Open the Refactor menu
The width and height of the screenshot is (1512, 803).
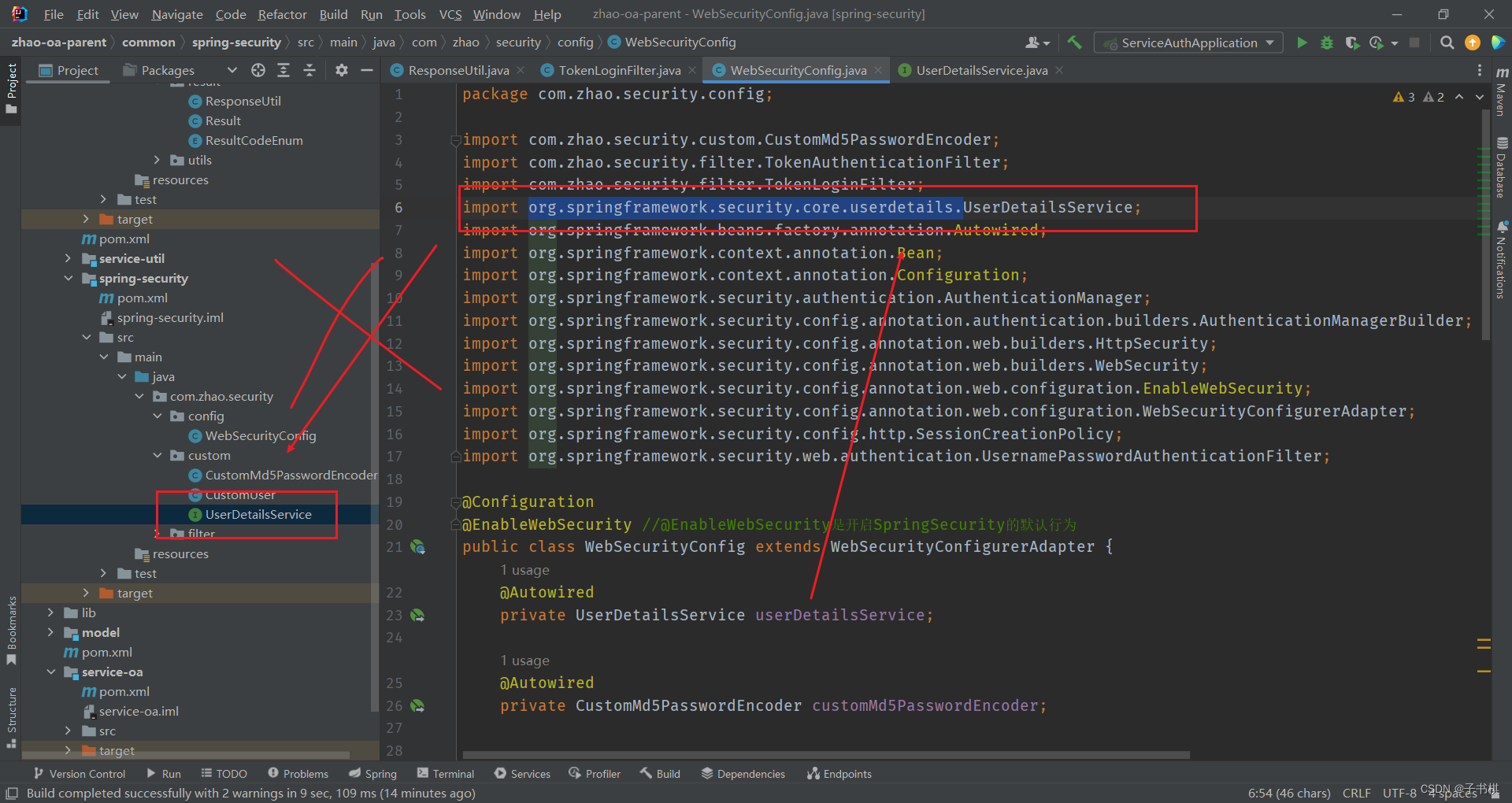point(281,13)
